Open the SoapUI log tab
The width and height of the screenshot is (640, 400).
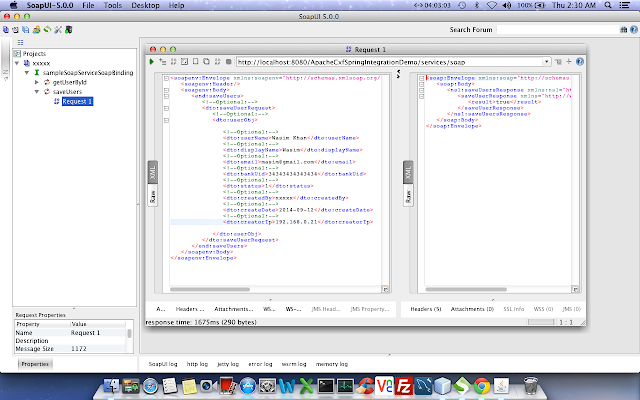163,364
